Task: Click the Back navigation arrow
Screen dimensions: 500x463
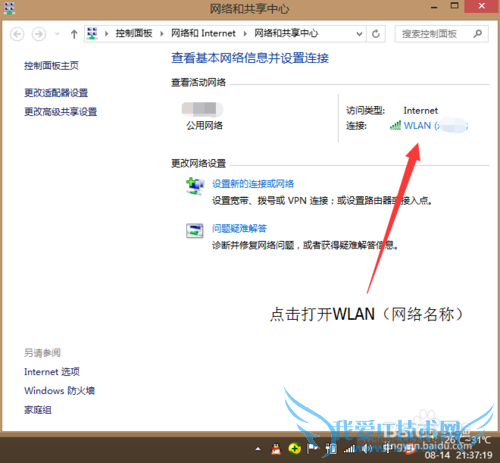Action: click(x=17, y=34)
